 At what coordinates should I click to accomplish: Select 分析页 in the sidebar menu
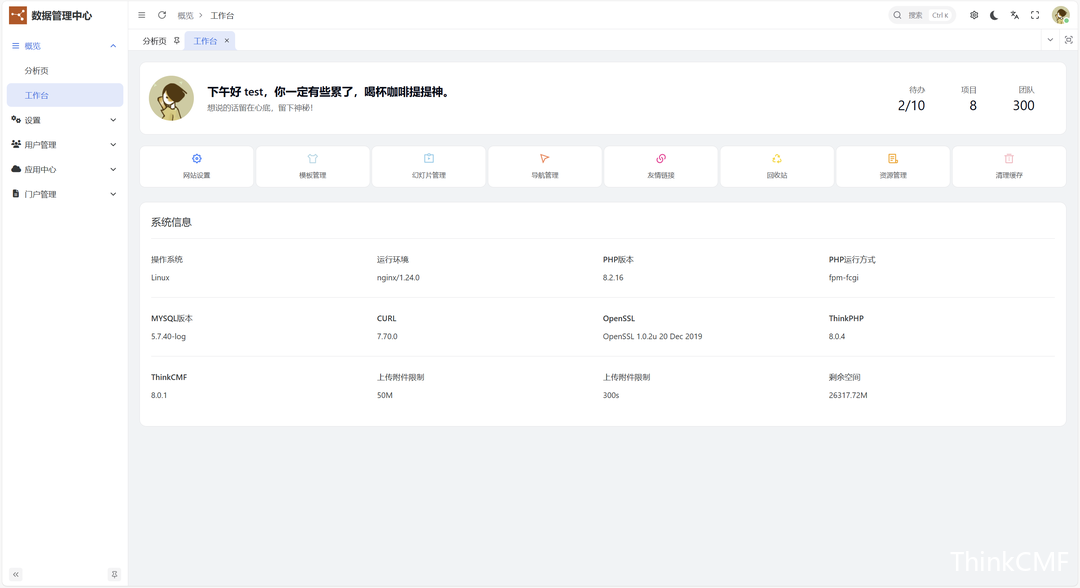click(x=37, y=71)
